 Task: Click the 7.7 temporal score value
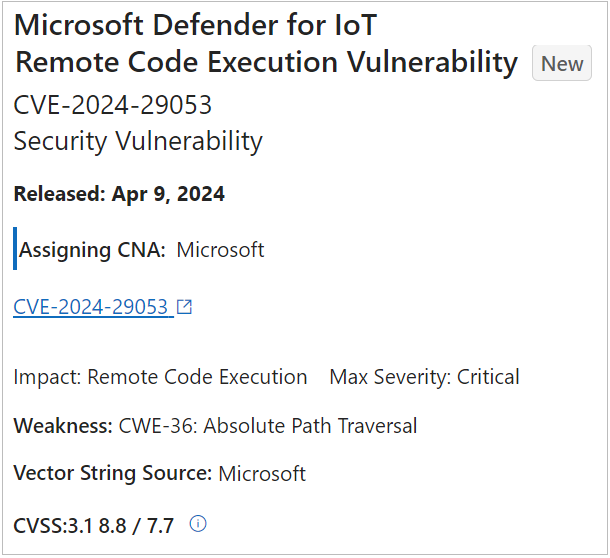coord(160,525)
